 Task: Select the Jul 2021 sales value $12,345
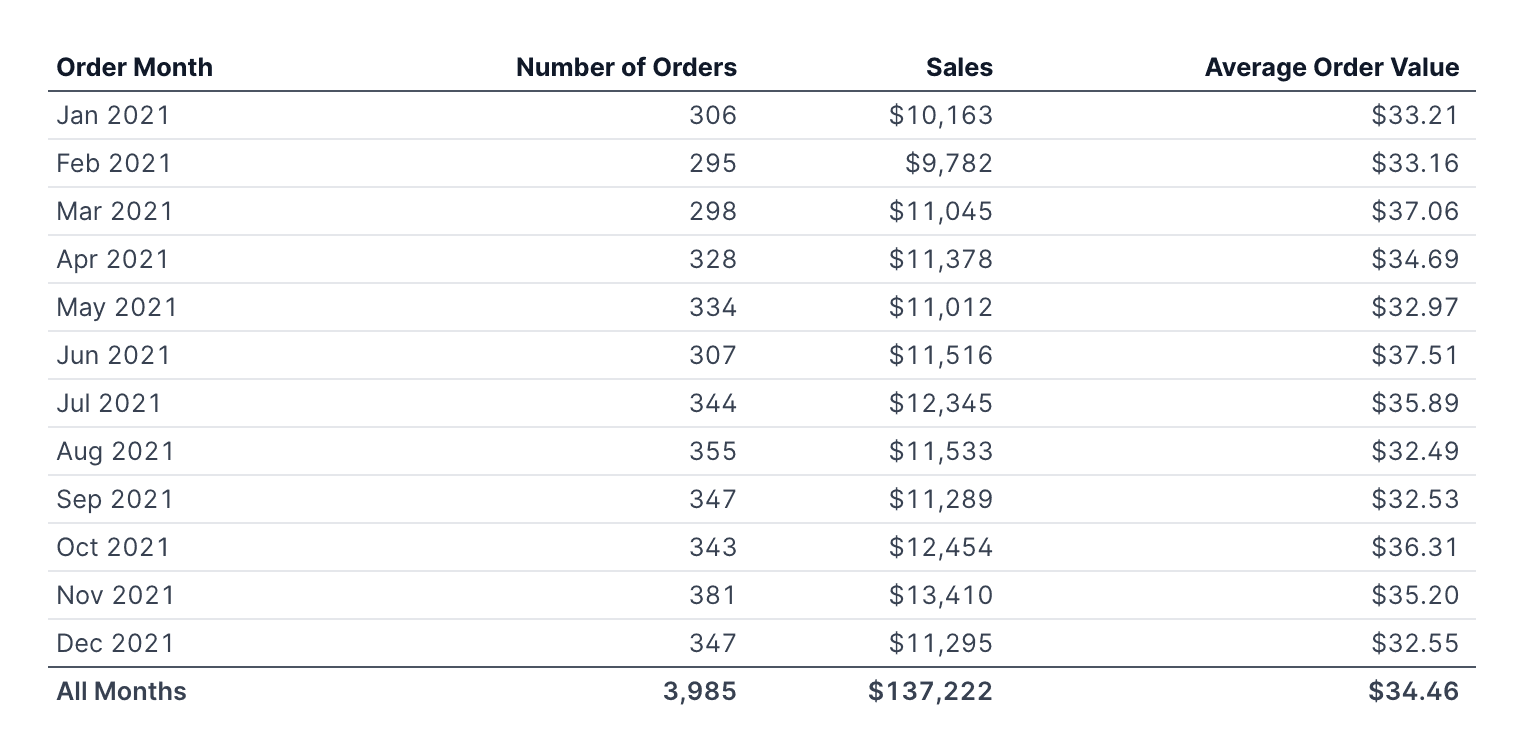(x=940, y=403)
